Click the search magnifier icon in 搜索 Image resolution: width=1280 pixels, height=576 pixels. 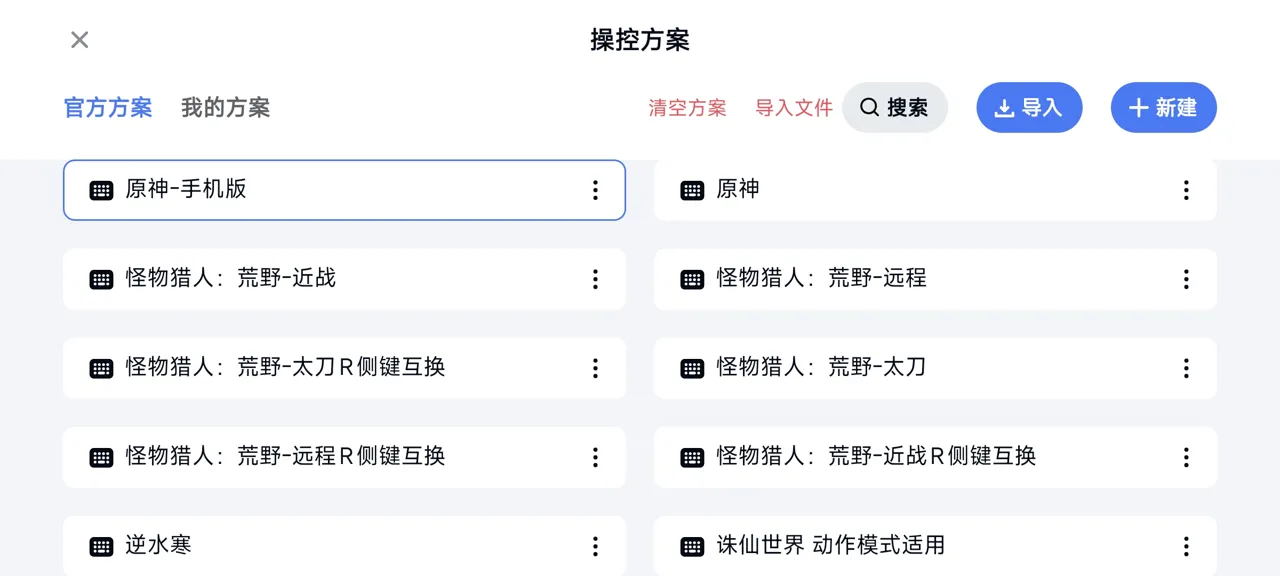click(x=868, y=107)
